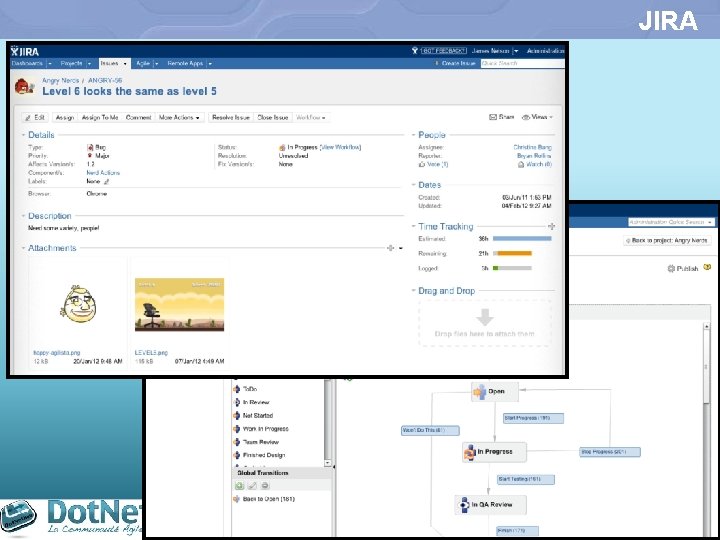Open assignee Christine Bang profile
The width and height of the screenshot is (720, 540).
(x=532, y=147)
